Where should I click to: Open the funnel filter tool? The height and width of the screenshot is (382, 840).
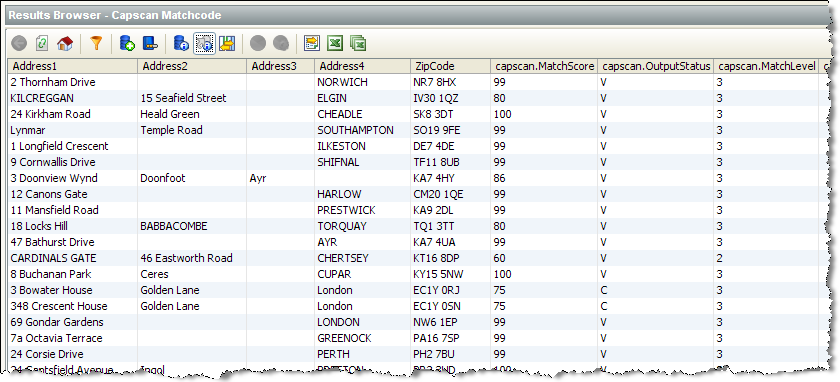[96, 43]
